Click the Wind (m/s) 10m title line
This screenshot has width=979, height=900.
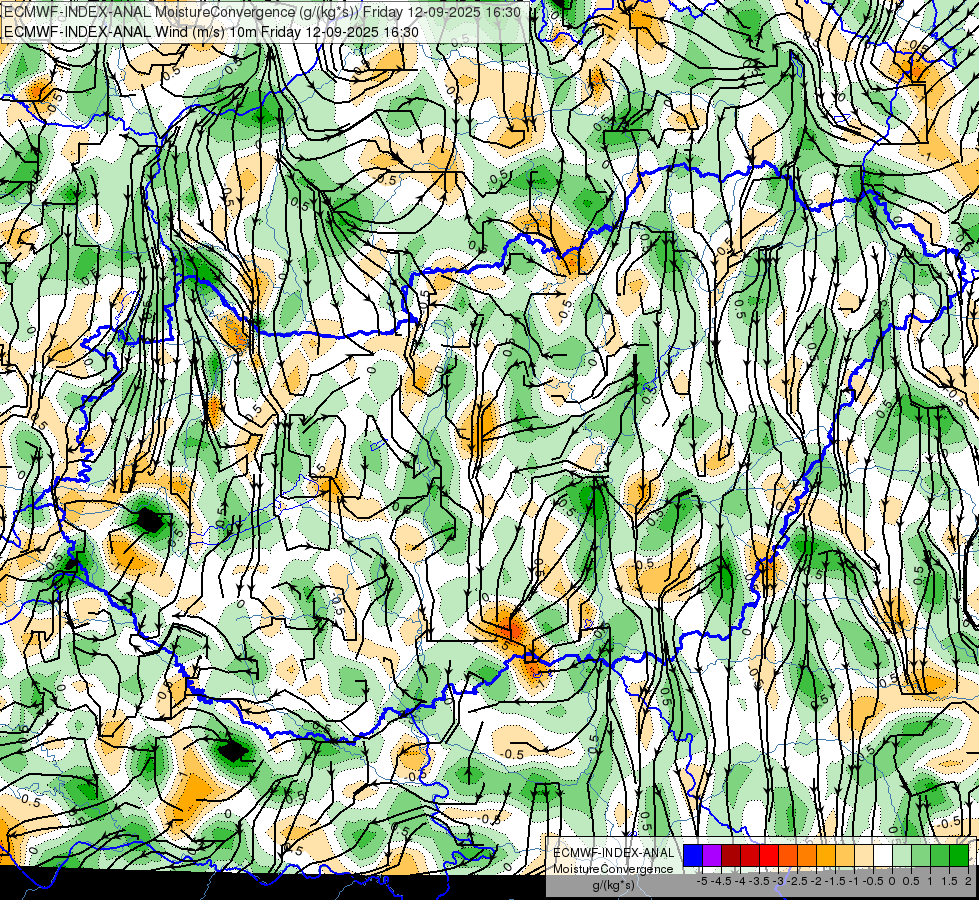pos(211,31)
